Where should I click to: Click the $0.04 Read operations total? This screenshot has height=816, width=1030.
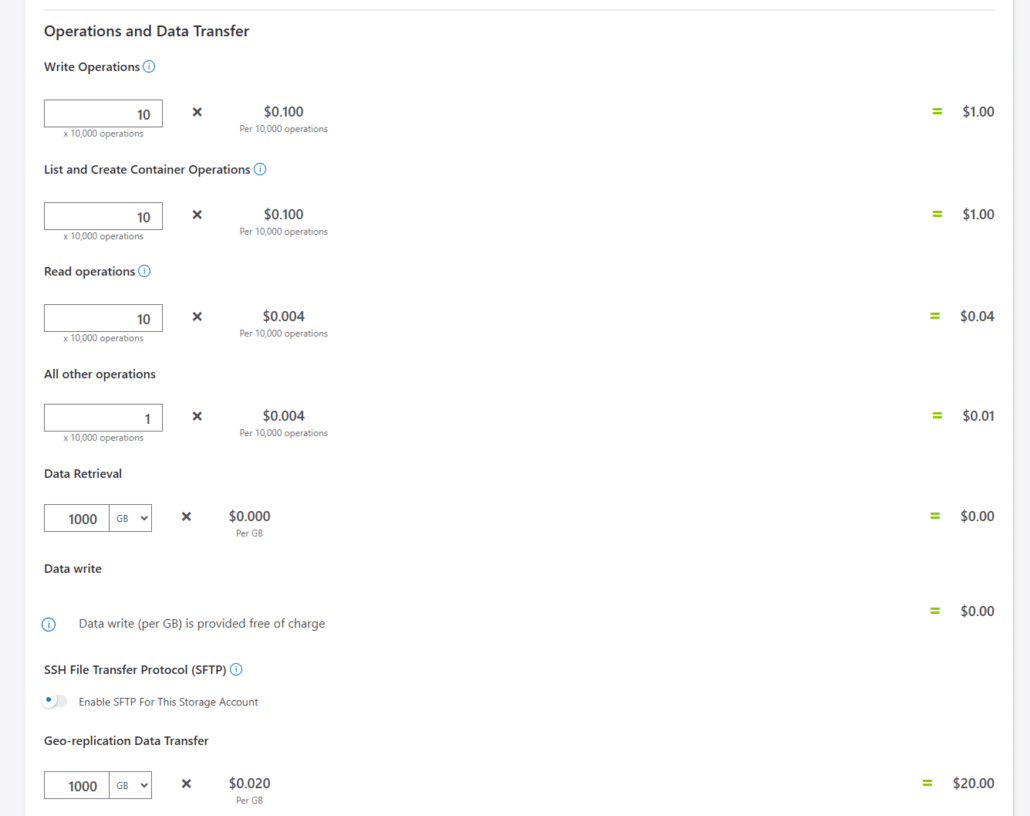[978, 315]
